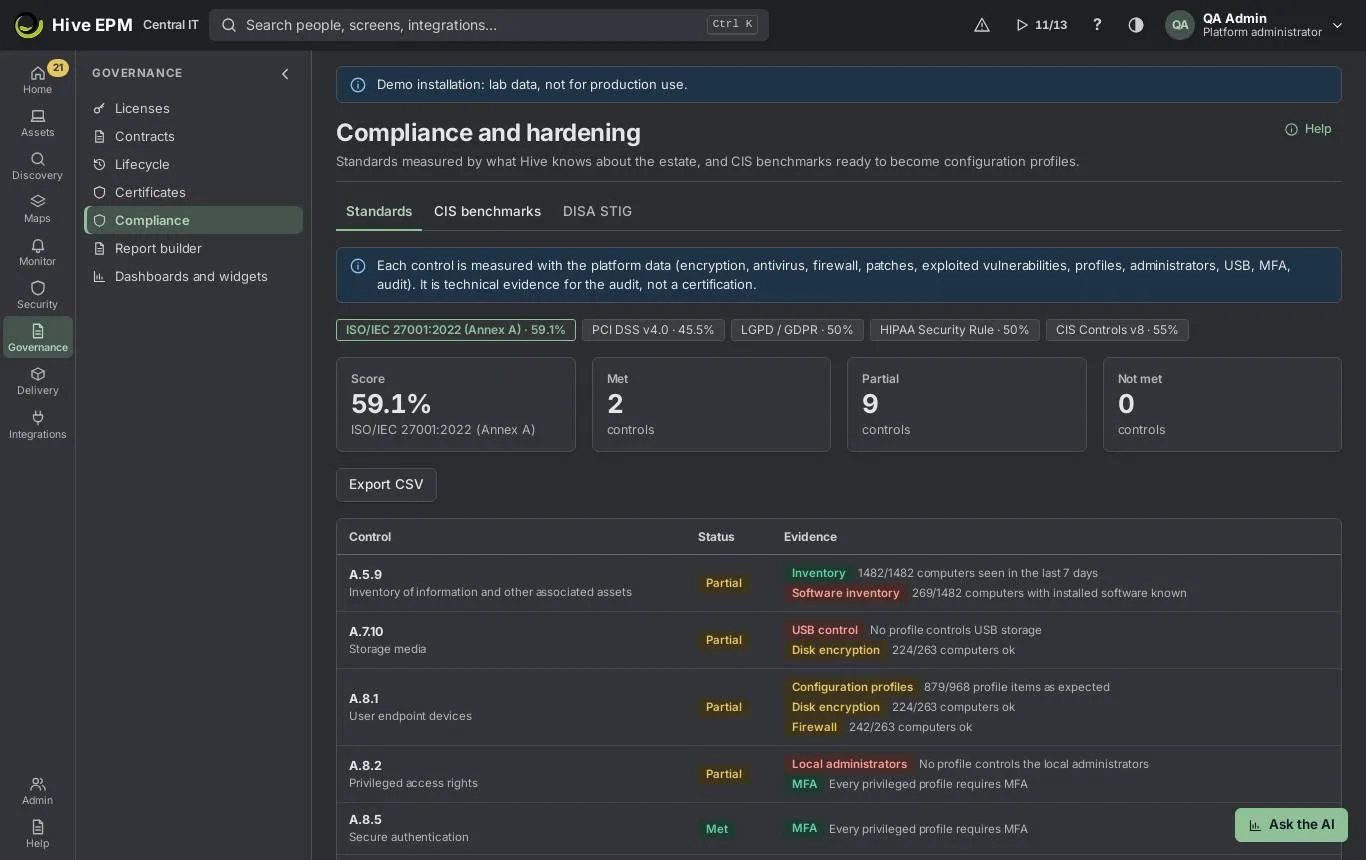1366x860 pixels.
Task: Toggle the light/dark theme
Action: tap(1136, 25)
